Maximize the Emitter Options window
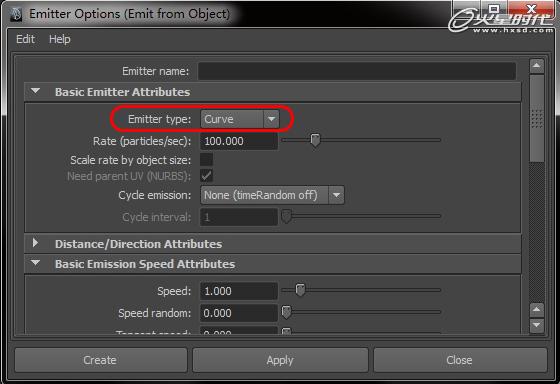The image size is (560, 384). (x=494, y=8)
